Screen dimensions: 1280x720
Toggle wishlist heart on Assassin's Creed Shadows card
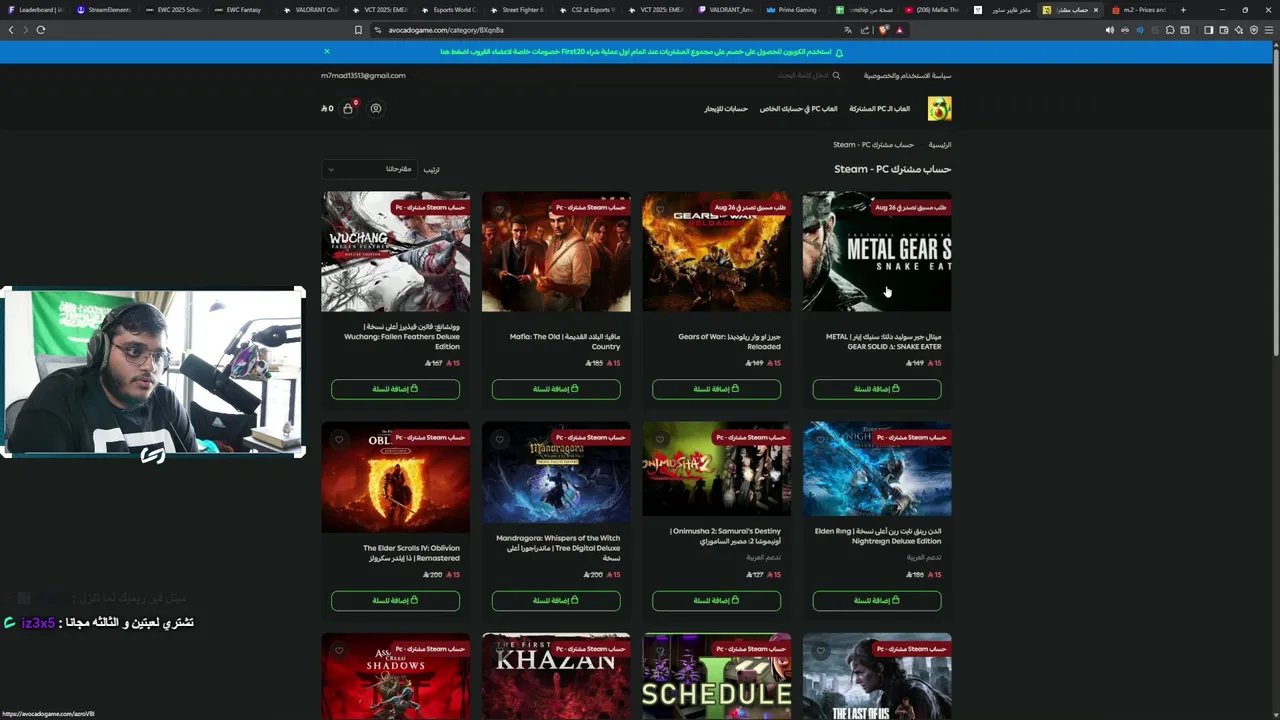point(339,650)
